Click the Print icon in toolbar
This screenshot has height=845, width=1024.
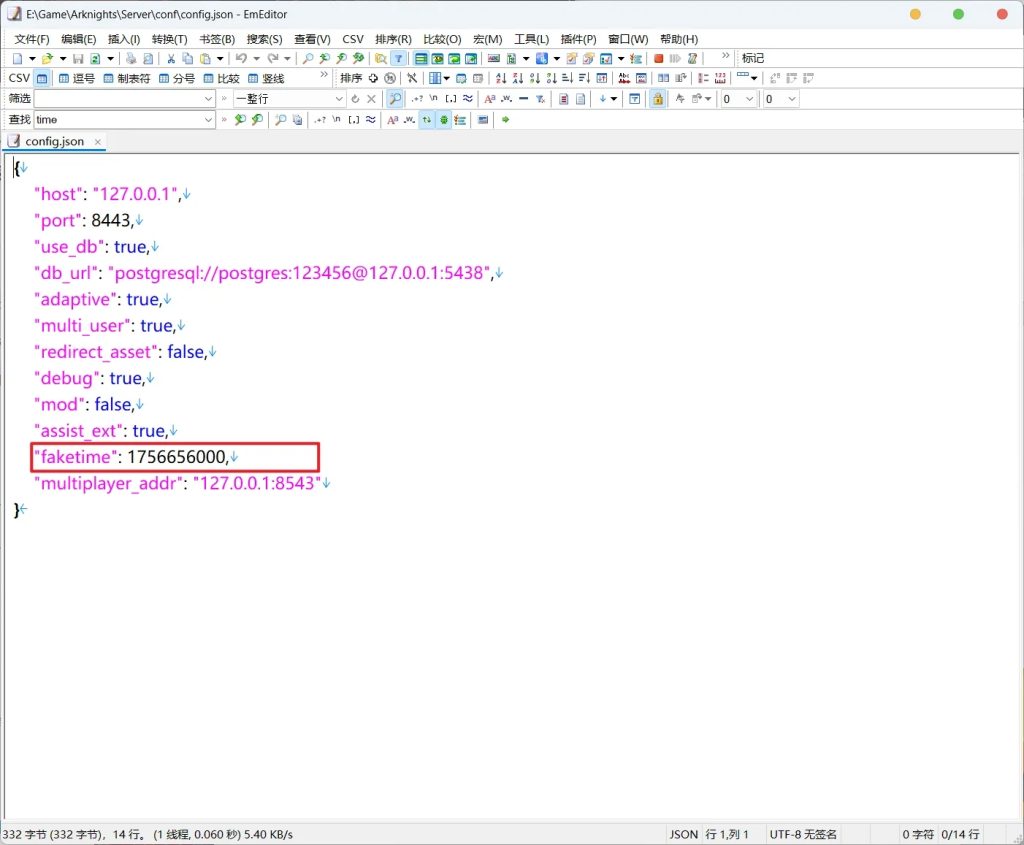[x=131, y=59]
